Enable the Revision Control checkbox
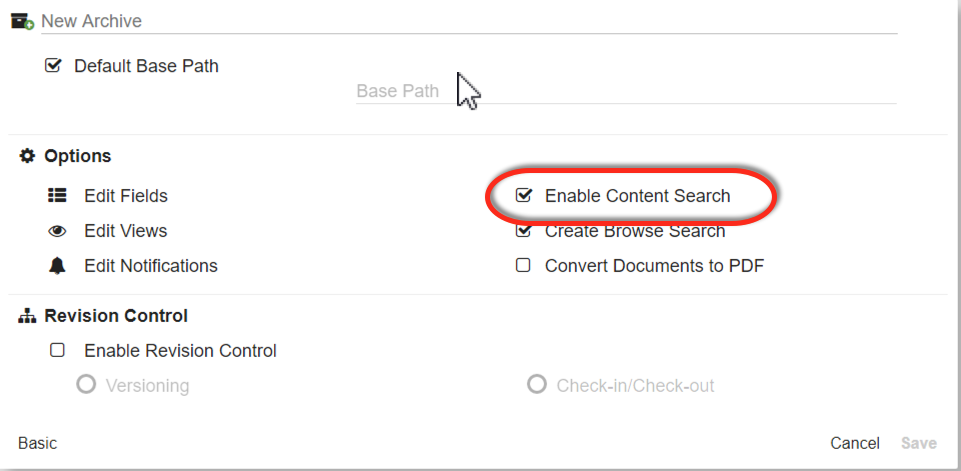 58,351
